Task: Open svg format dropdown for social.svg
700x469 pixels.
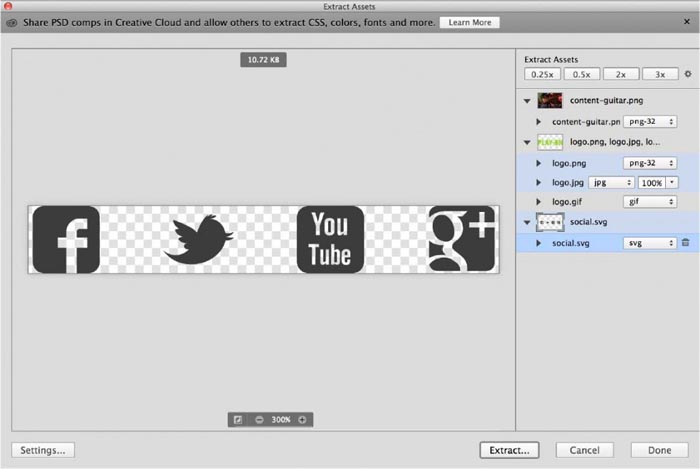Action: click(650, 243)
